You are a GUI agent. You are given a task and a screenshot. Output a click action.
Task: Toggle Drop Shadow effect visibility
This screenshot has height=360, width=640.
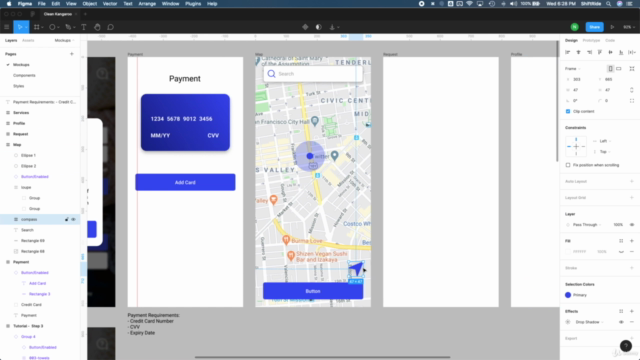[621, 322]
